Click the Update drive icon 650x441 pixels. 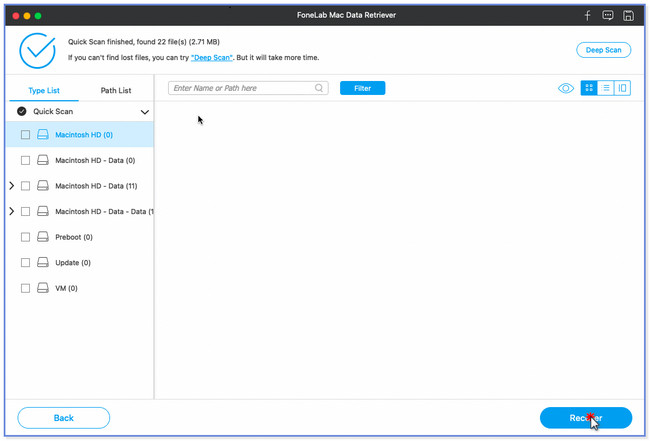click(43, 262)
